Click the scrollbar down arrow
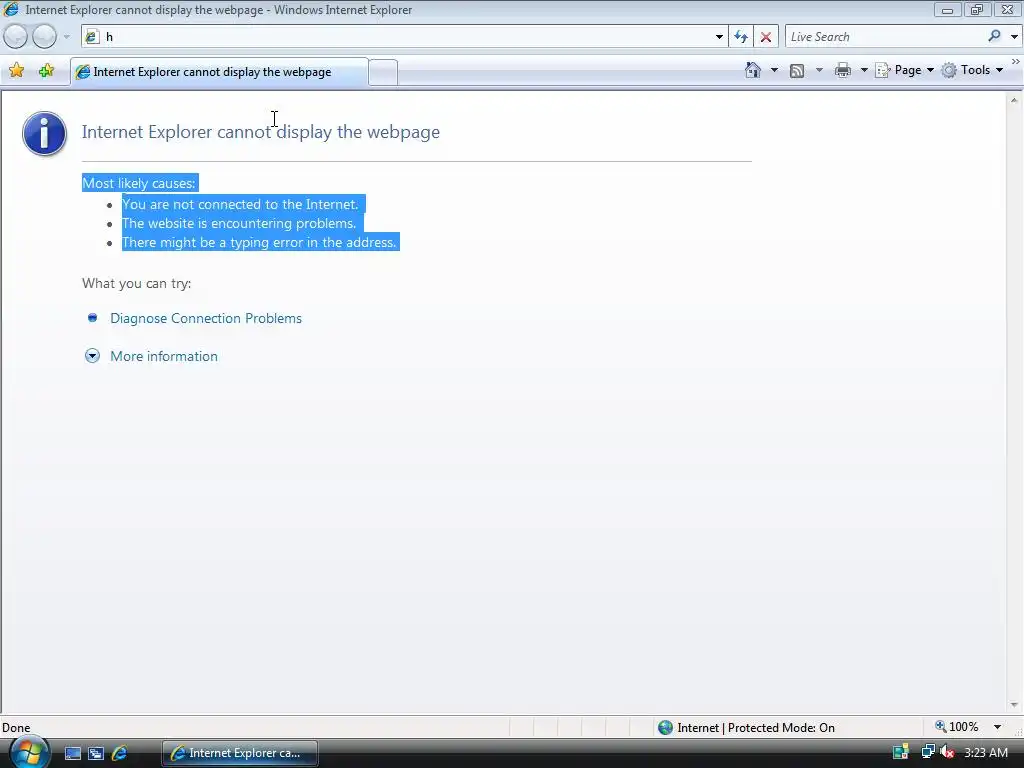 click(x=1014, y=705)
